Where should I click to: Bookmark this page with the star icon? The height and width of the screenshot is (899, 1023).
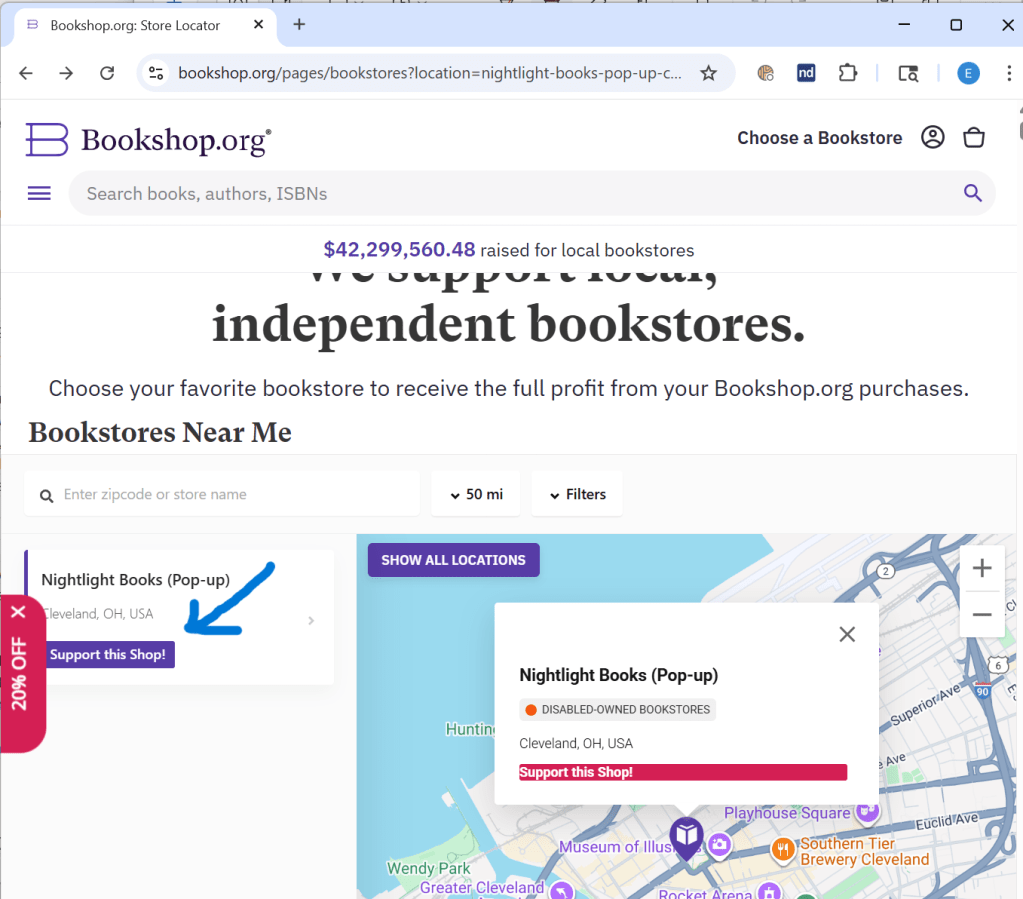708,73
